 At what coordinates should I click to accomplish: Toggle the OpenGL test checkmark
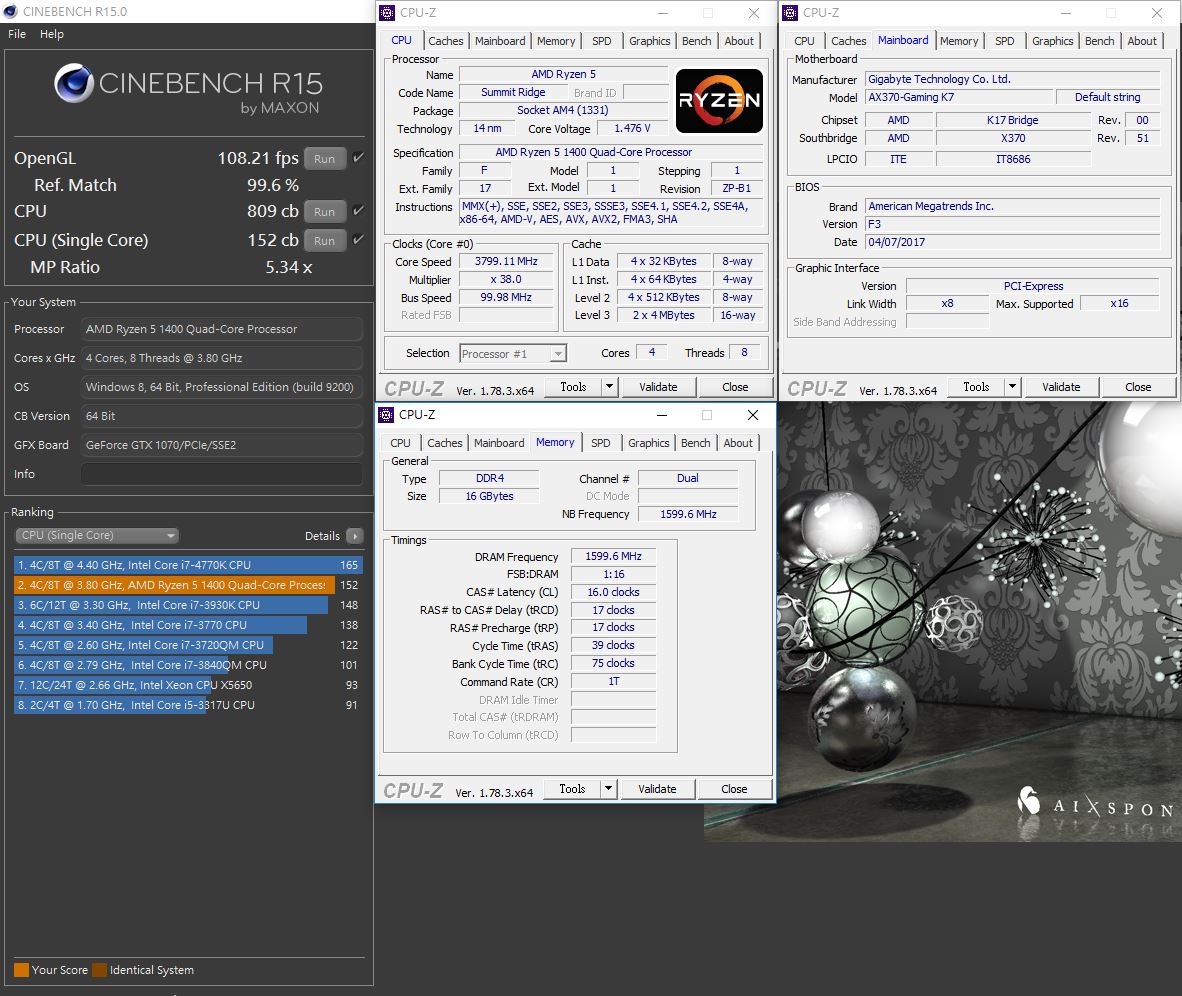pyautogui.click(x=359, y=158)
